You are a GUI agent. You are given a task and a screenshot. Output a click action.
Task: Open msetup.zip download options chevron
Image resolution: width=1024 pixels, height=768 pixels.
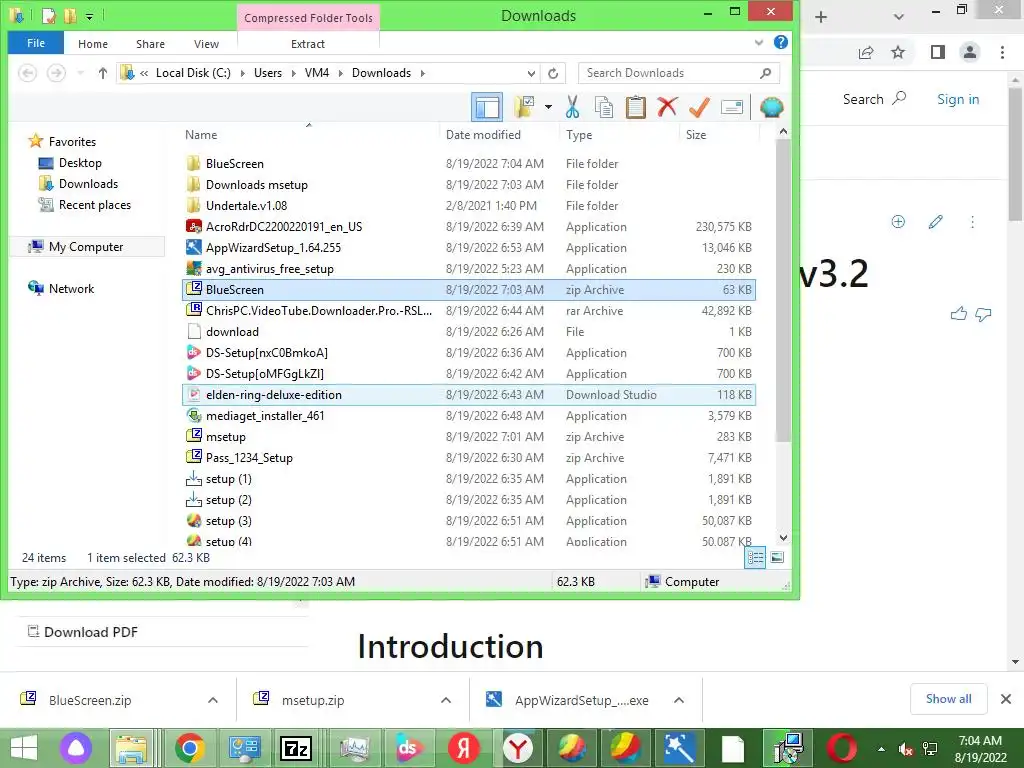446,700
